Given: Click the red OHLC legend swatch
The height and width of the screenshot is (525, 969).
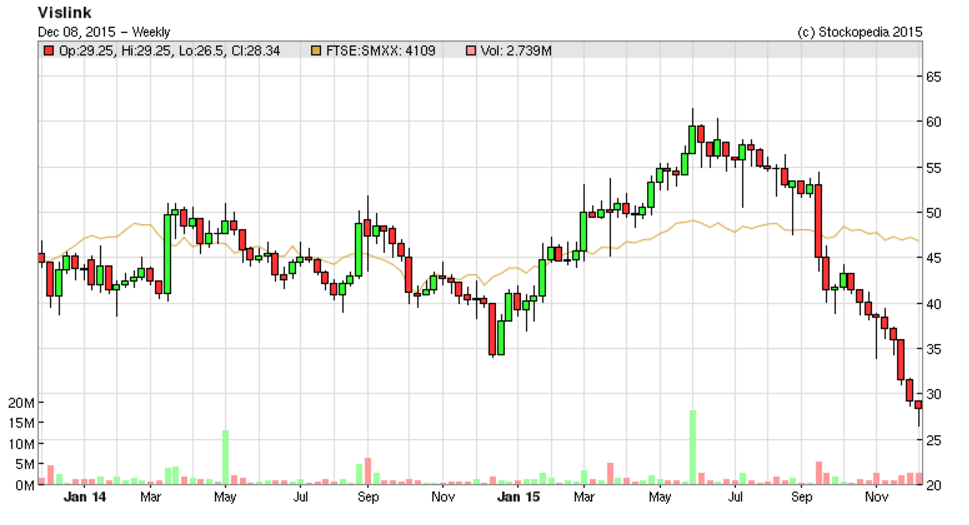Looking at the screenshot, I should 49,51.
